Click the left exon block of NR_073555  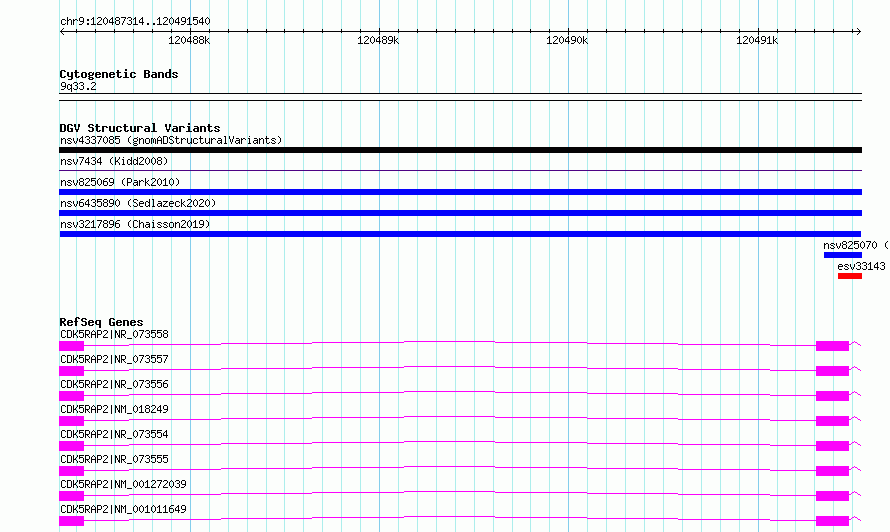tap(72, 471)
